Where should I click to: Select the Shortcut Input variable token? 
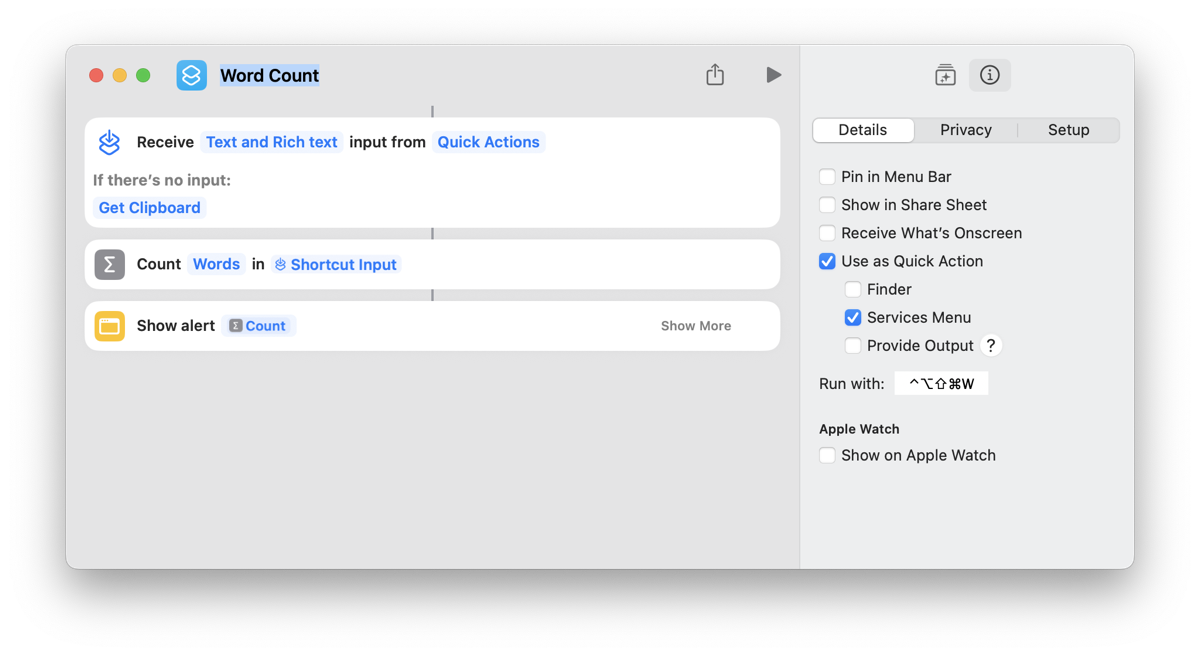pos(335,264)
